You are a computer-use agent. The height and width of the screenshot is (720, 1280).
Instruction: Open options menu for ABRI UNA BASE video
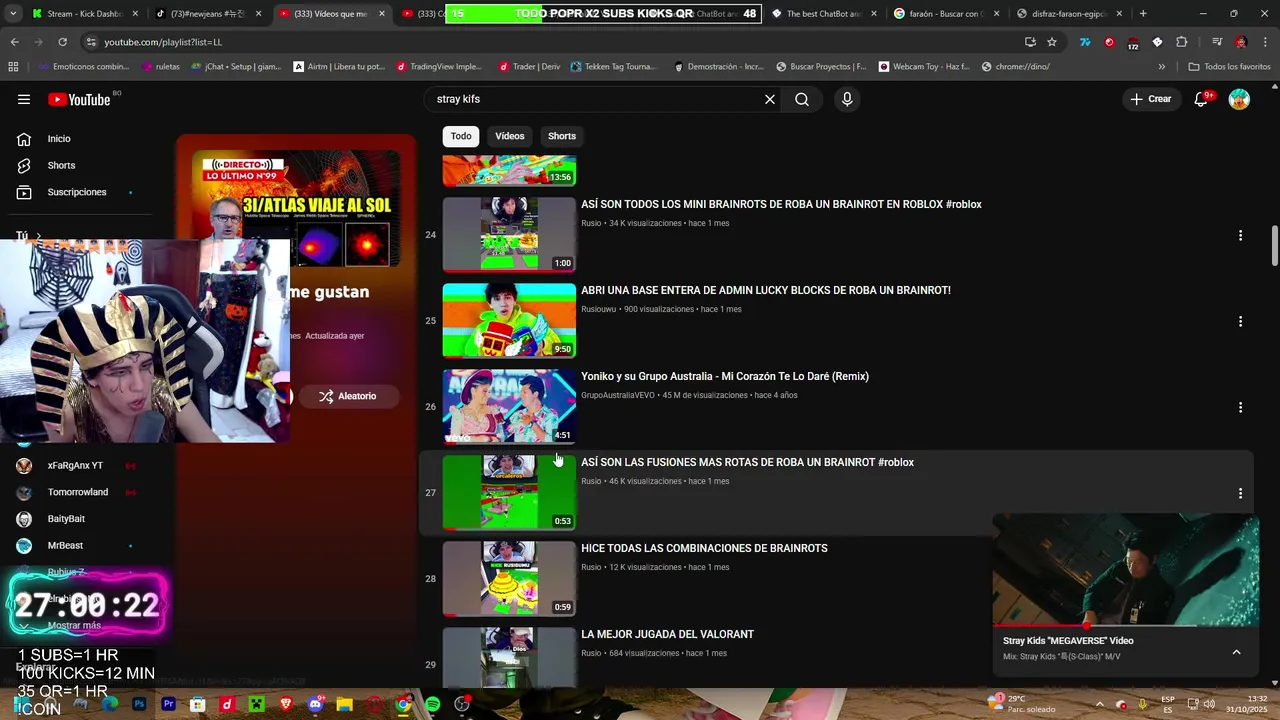point(1240,321)
